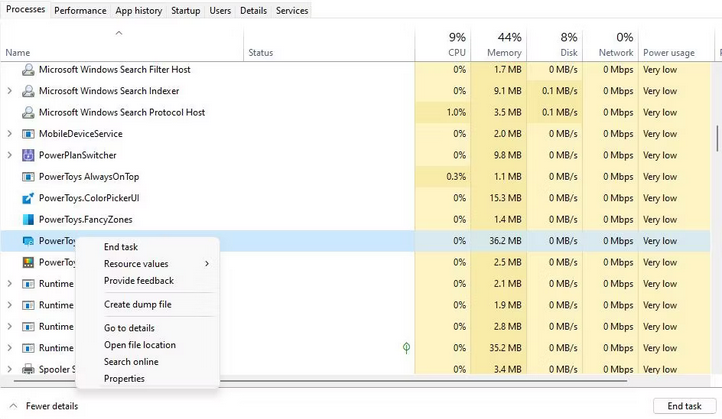Click the 1.0% CPU value
The width and height of the screenshot is (722, 419).
pyautogui.click(x=456, y=112)
